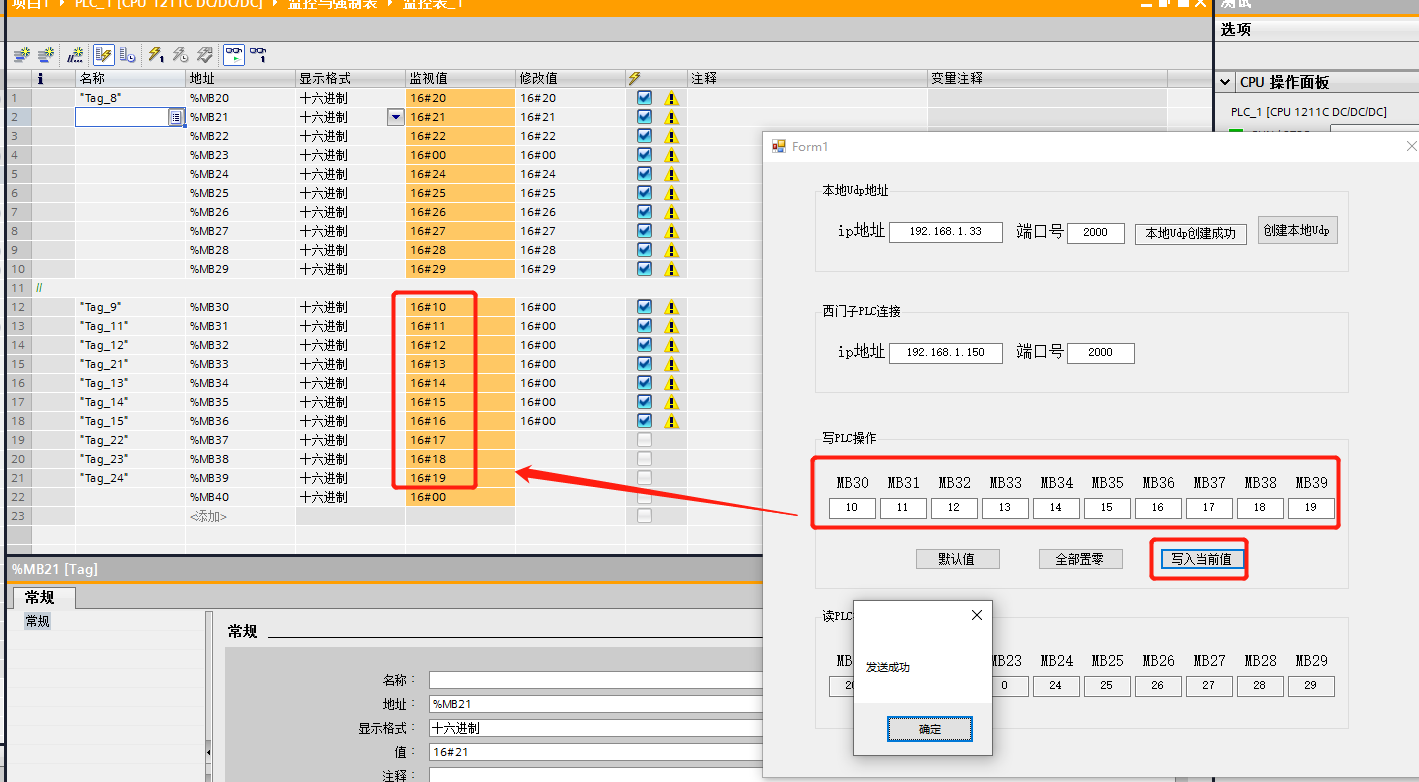The image size is (1419, 782).
Task: Click the lightning bolt column header icon
Action: pyautogui.click(x=635, y=78)
